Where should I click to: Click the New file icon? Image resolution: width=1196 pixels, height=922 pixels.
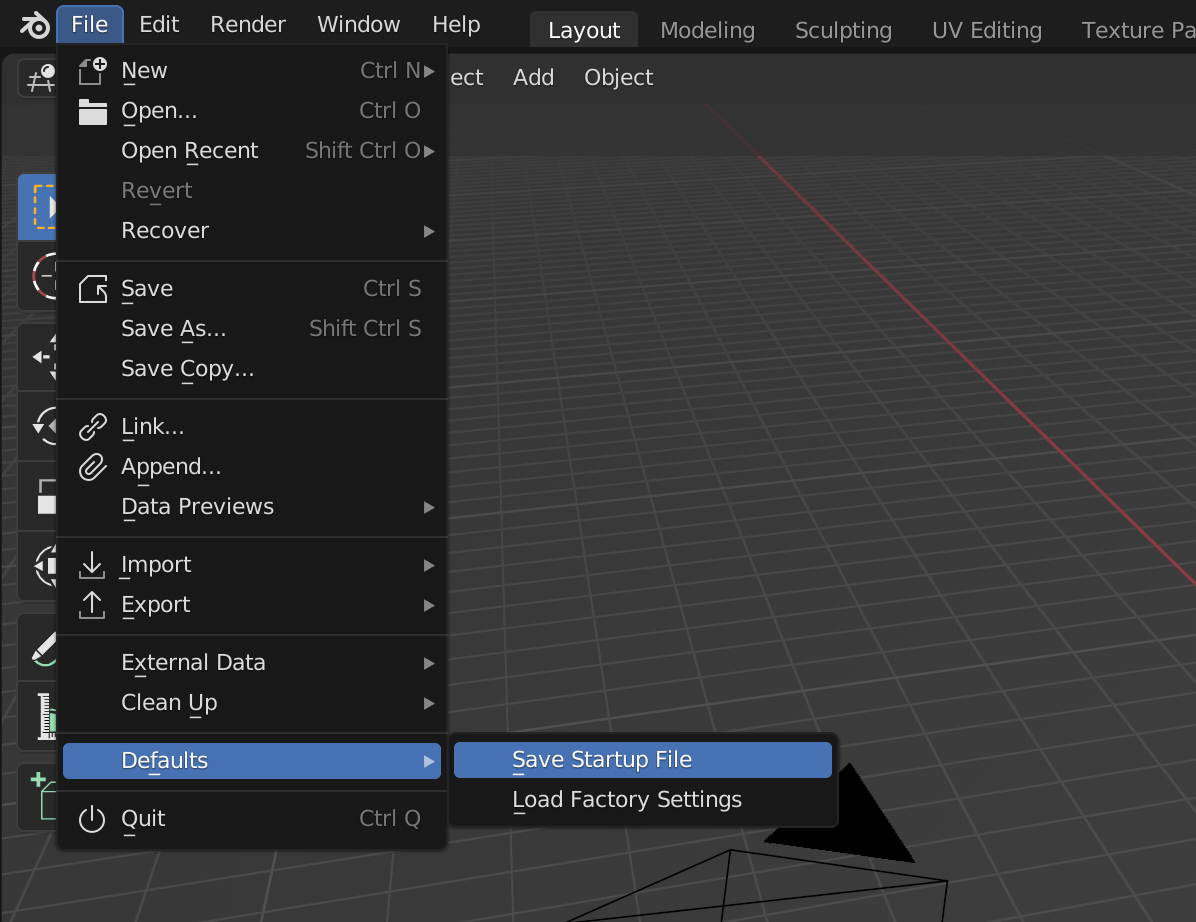tap(92, 71)
